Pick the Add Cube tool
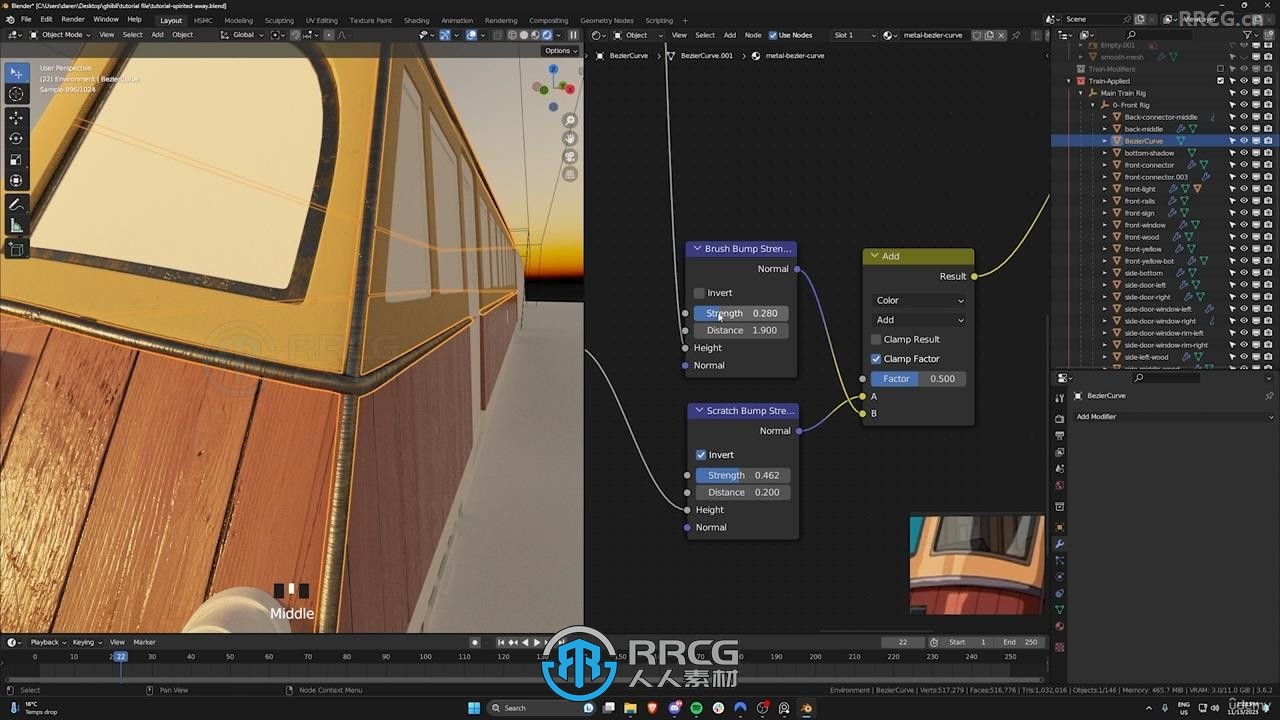The height and width of the screenshot is (720, 1280). (x=16, y=249)
